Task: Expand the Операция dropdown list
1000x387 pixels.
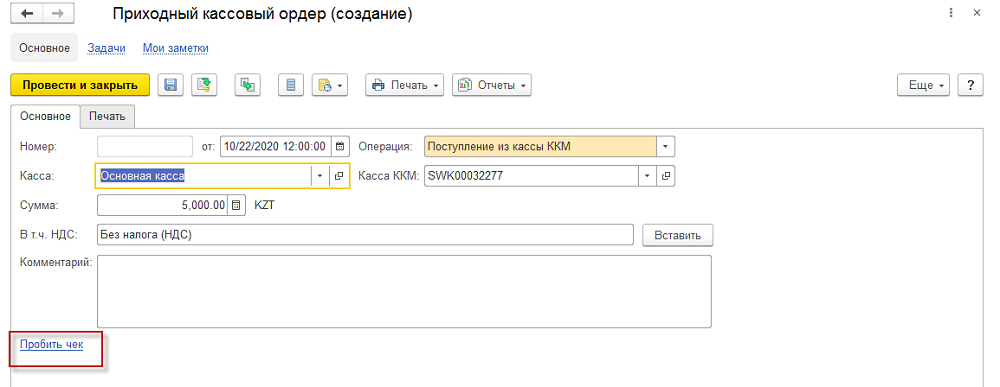Action: point(666,146)
